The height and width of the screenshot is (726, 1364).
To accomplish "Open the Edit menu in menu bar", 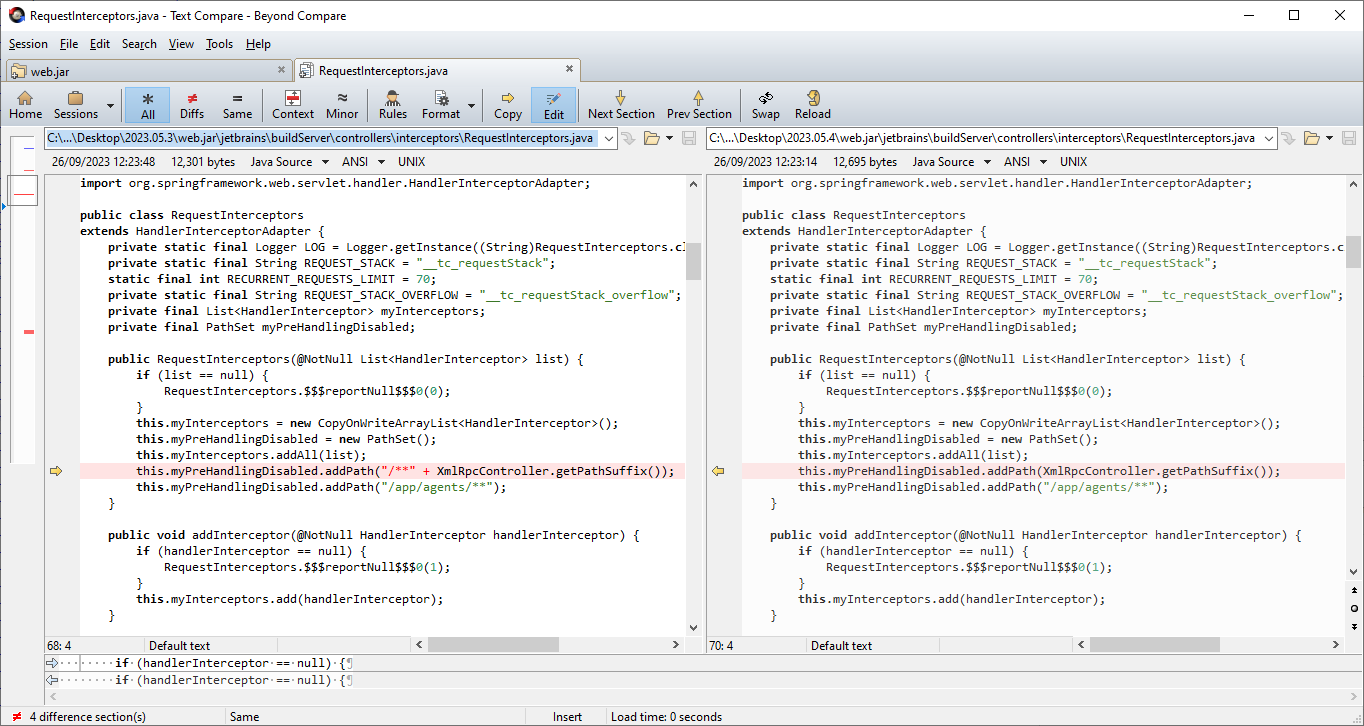I will [100, 44].
